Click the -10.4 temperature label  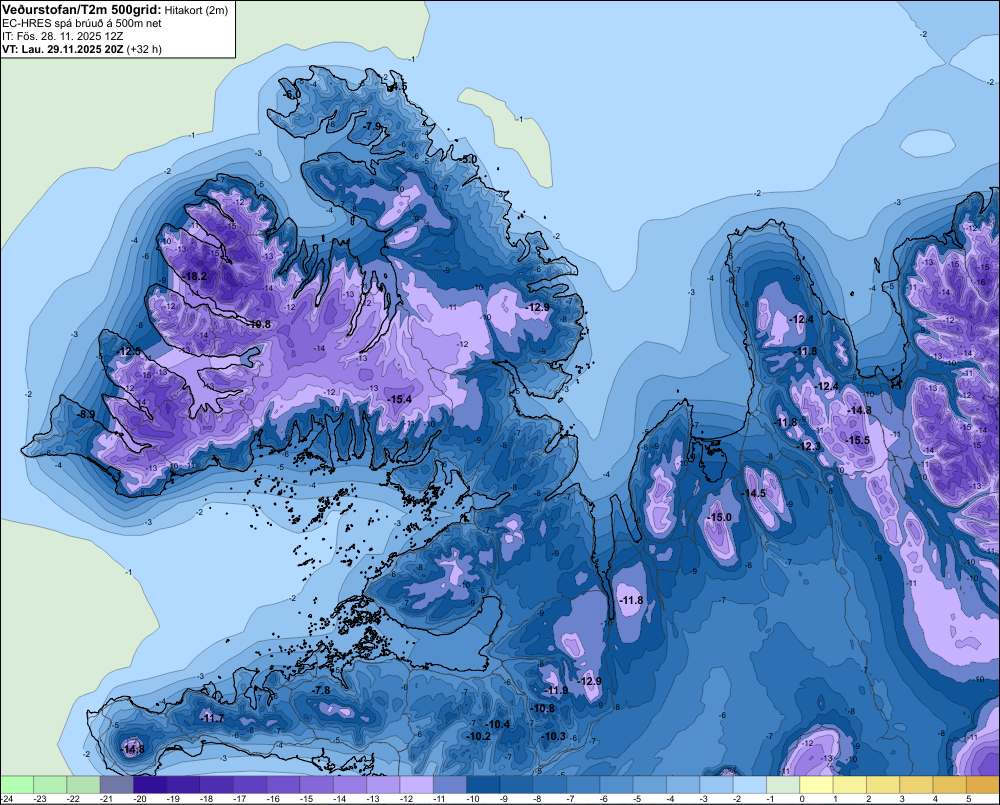click(497, 724)
